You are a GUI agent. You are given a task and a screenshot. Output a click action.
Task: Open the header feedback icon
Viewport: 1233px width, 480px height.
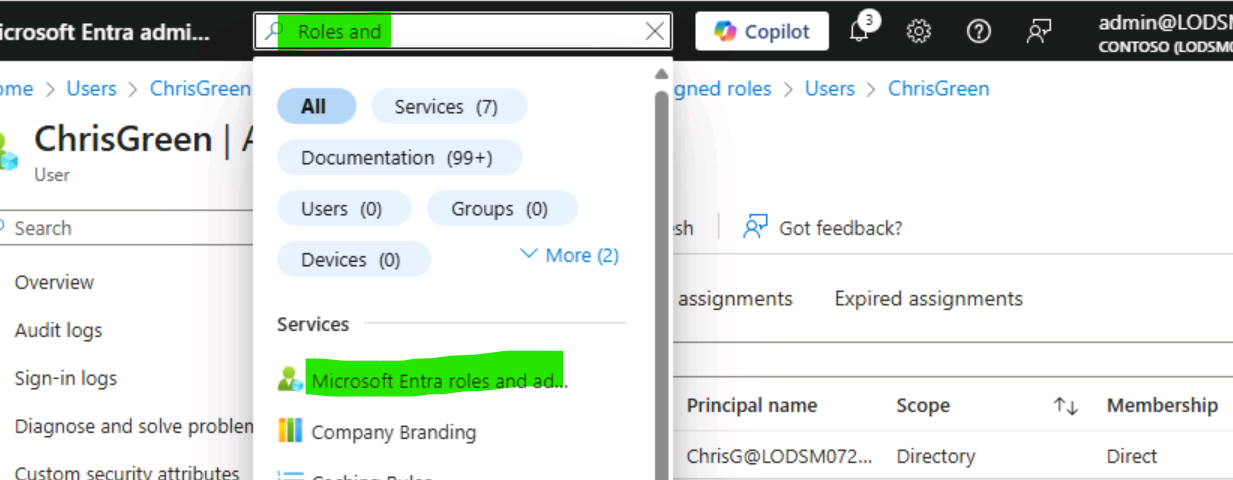coord(1039,31)
